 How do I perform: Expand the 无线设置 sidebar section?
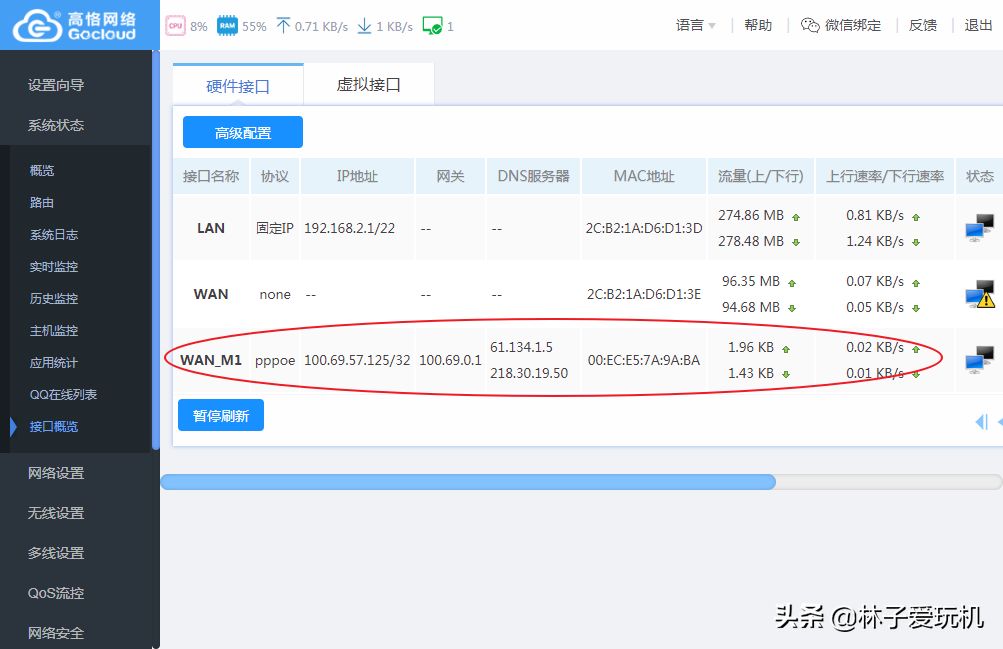[x=56, y=513]
